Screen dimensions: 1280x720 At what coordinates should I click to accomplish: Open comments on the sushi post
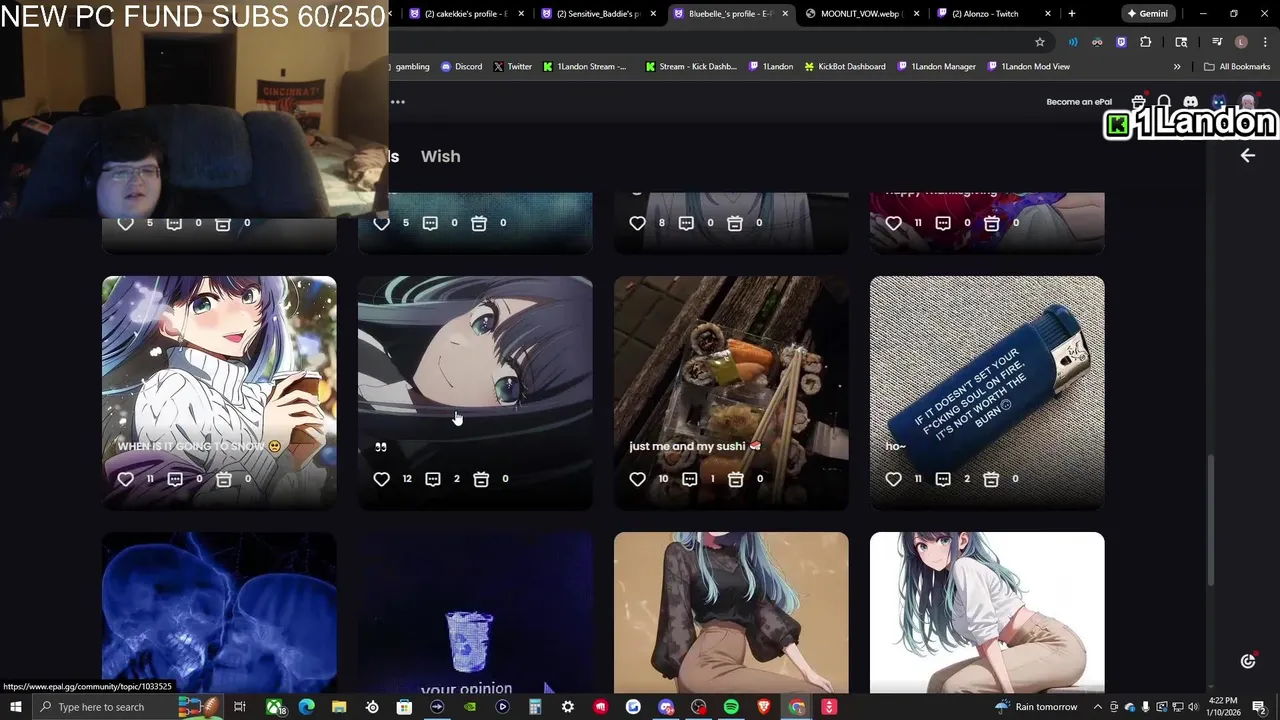689,479
